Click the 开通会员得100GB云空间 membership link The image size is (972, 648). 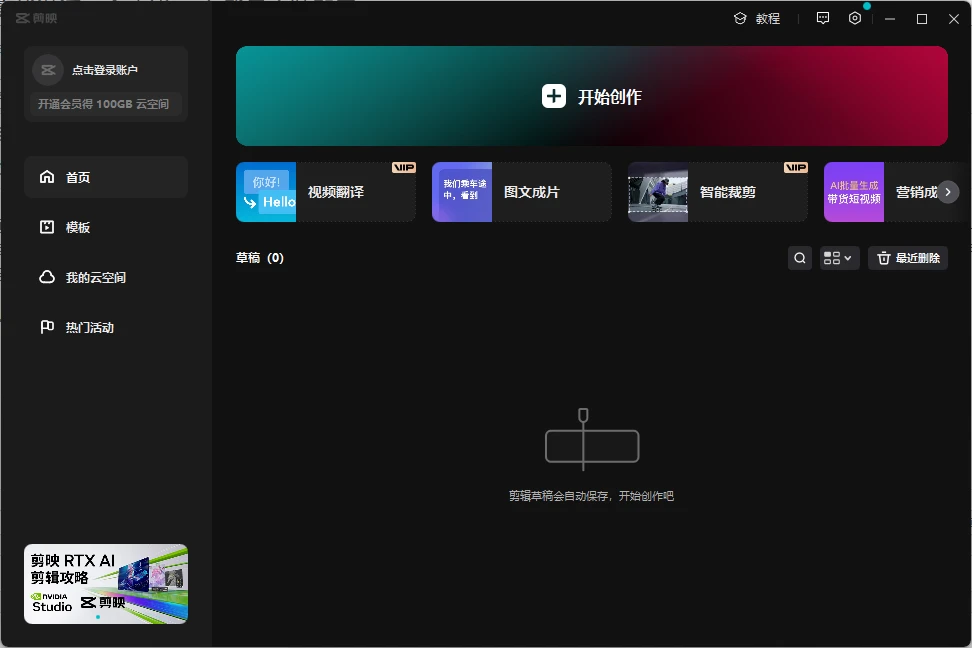(105, 105)
